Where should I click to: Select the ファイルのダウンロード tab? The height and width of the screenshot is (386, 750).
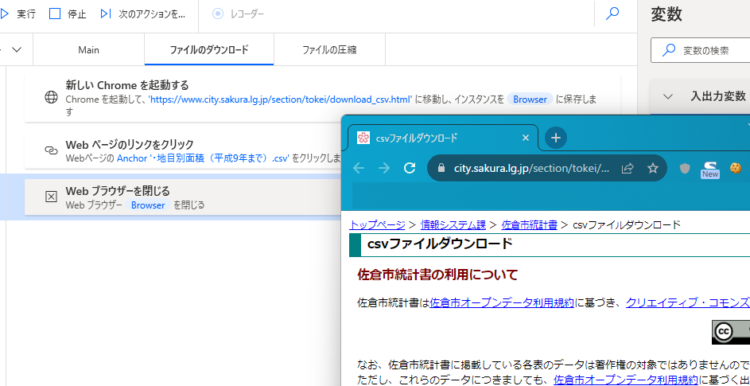(209, 50)
